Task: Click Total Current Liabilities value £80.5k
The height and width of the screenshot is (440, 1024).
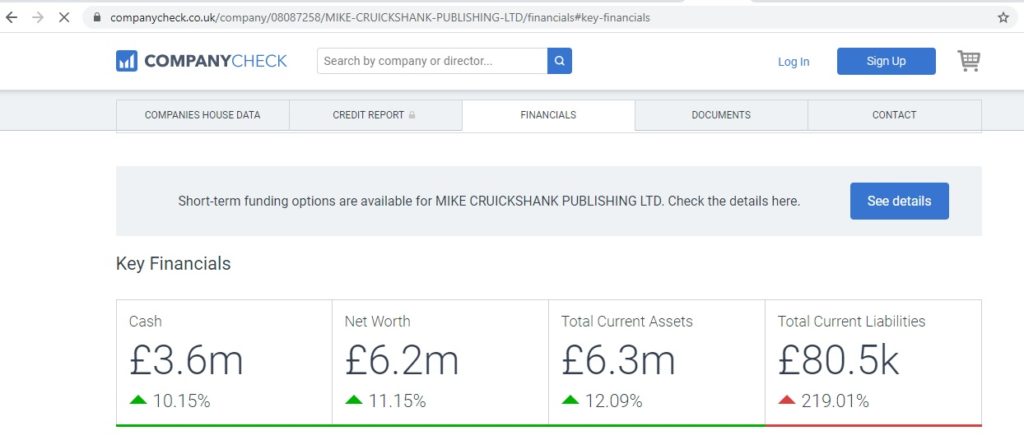Action: pyautogui.click(x=839, y=360)
